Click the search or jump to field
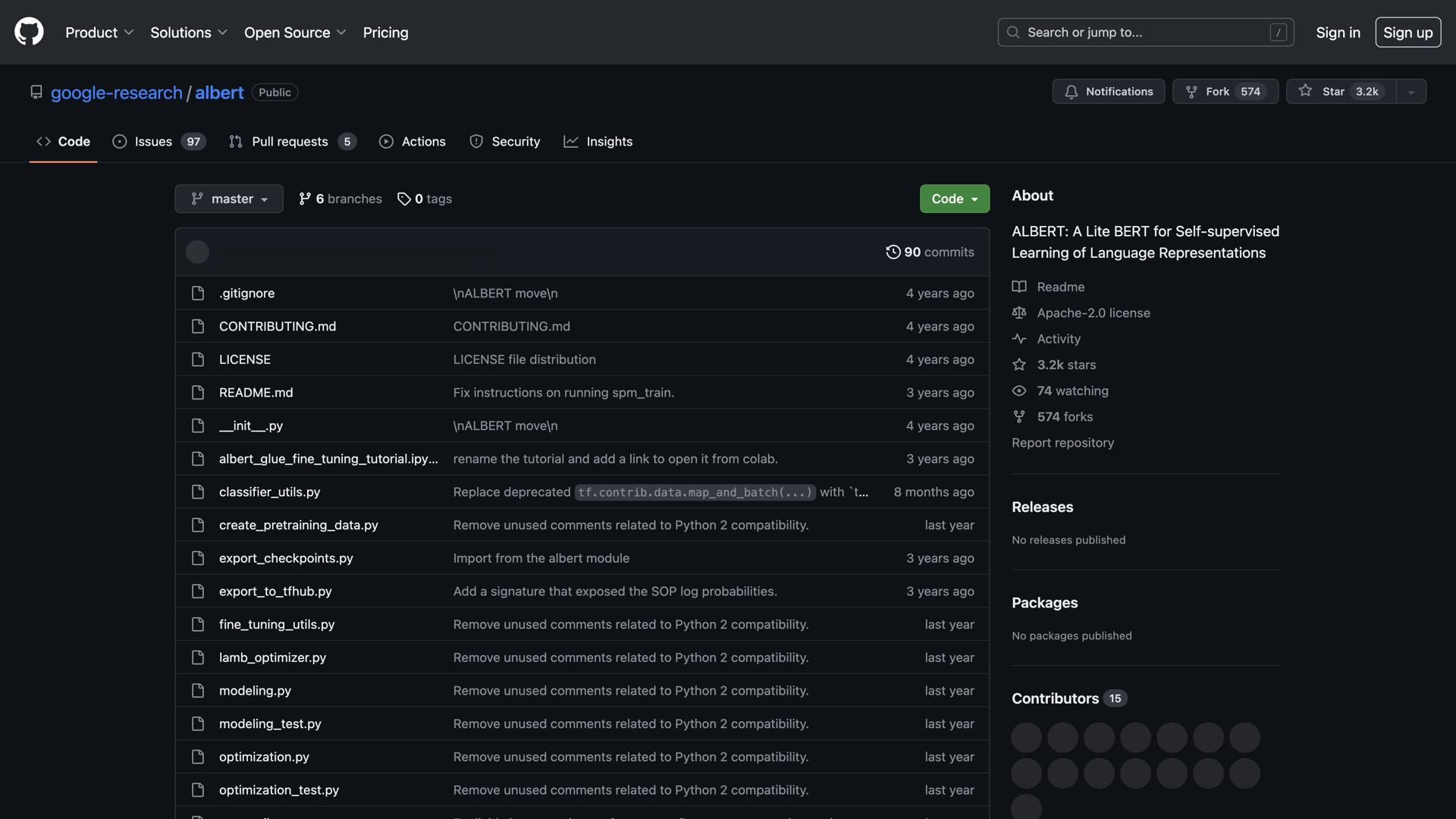The width and height of the screenshot is (1456, 819). coord(1145,33)
